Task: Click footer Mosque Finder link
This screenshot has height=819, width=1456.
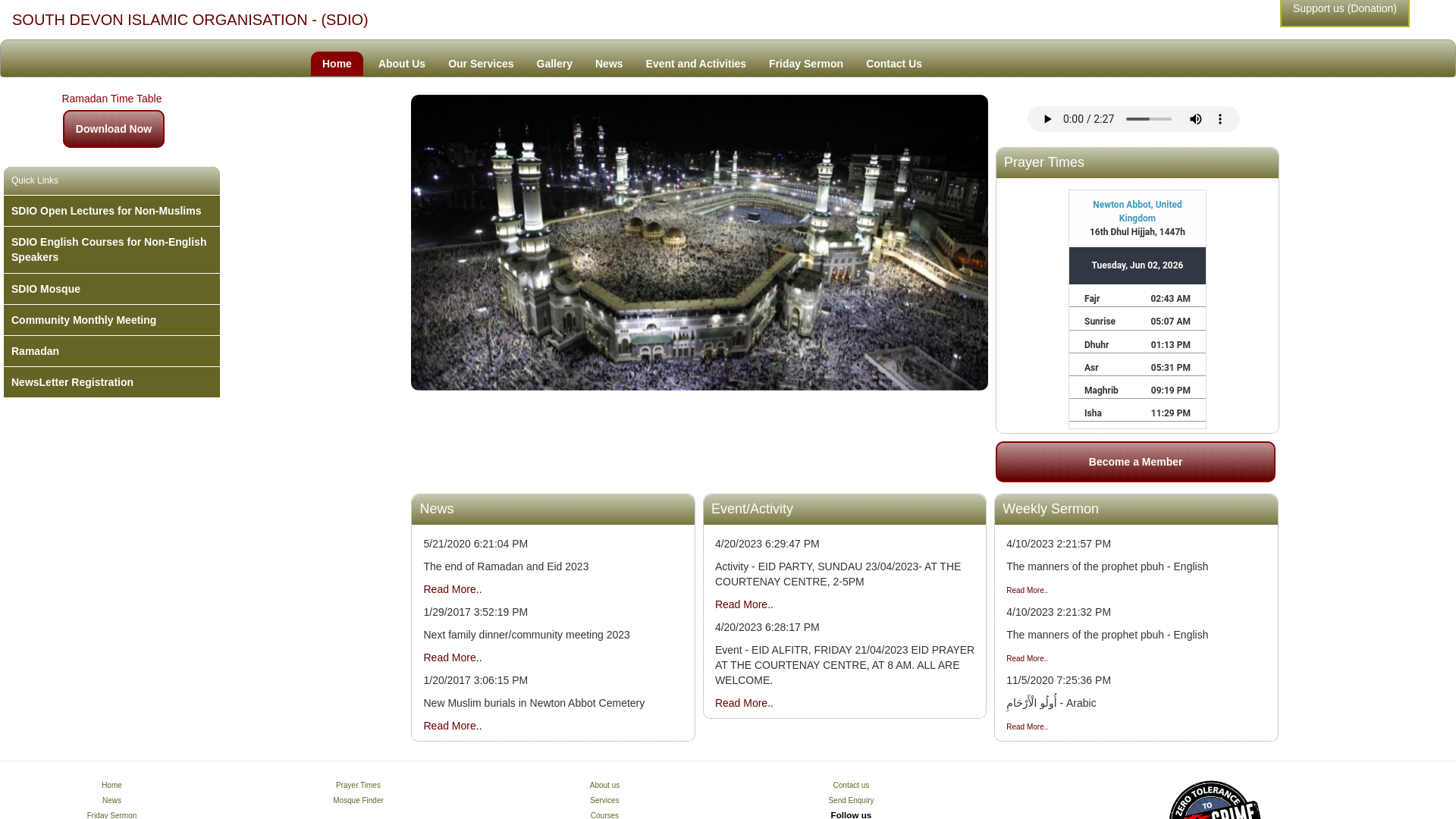Action: 358,801
